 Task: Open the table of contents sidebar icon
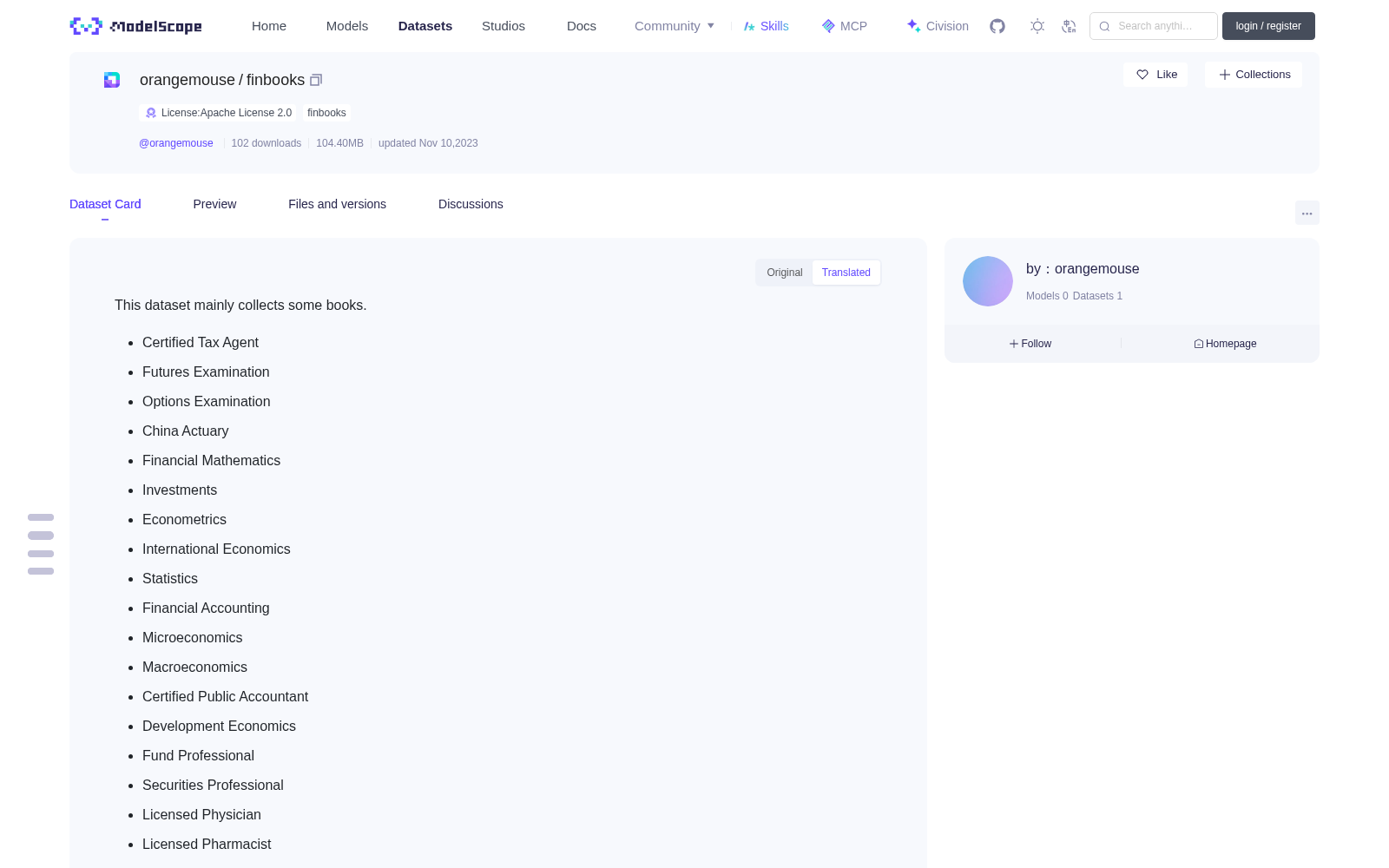click(41, 544)
